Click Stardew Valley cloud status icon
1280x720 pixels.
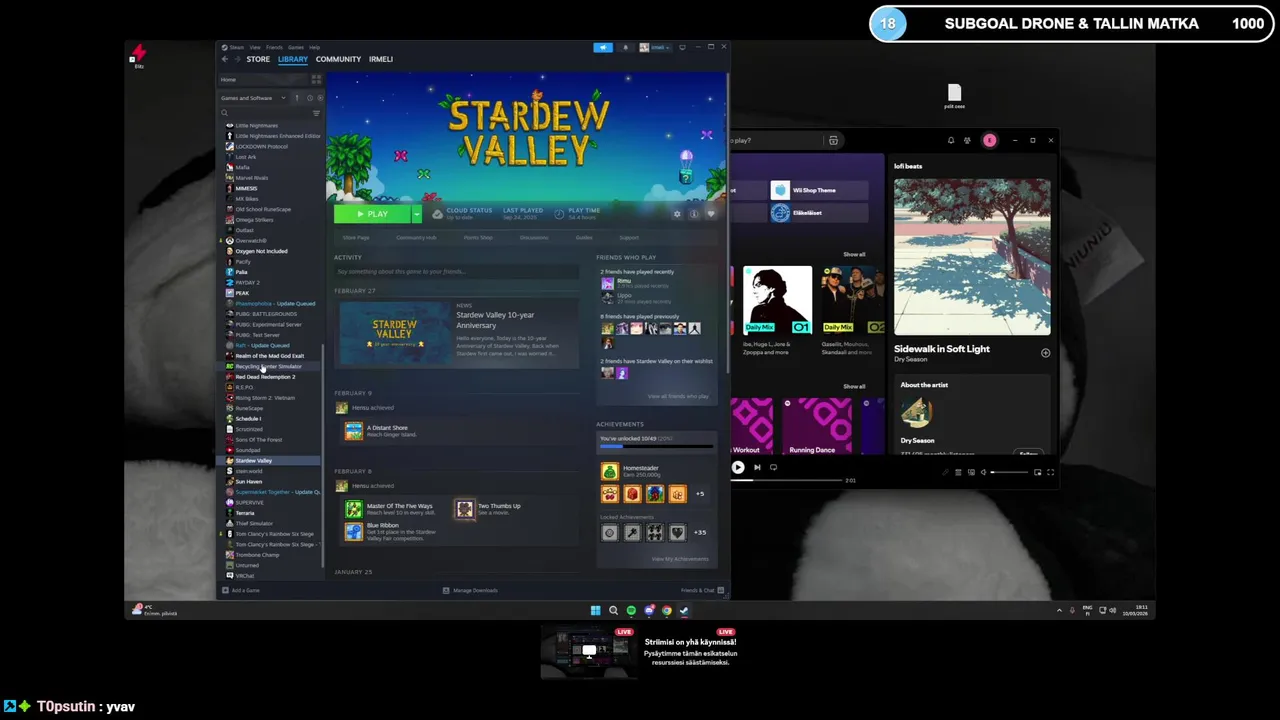tap(437, 214)
